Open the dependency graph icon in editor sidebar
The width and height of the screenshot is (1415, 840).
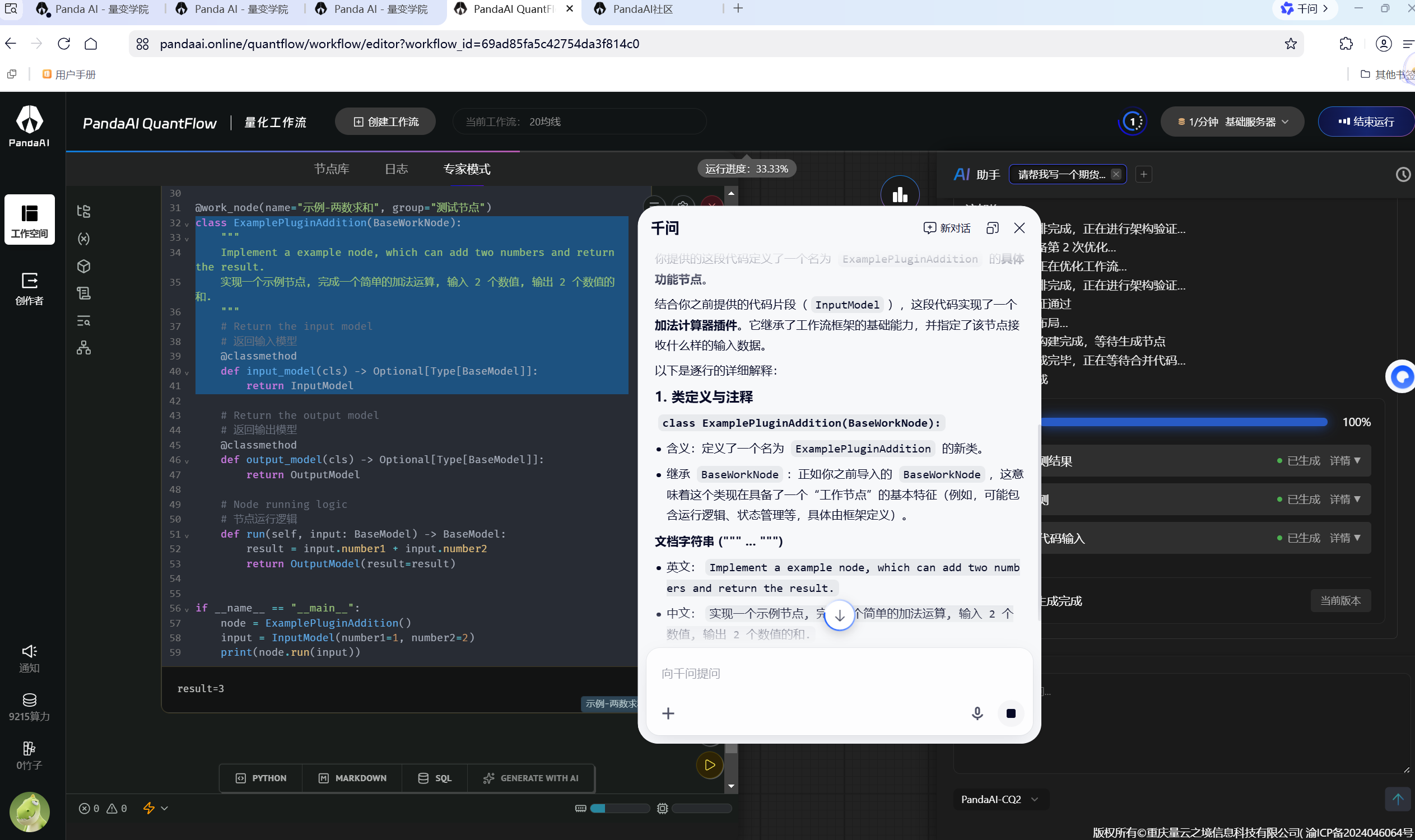tap(84, 348)
